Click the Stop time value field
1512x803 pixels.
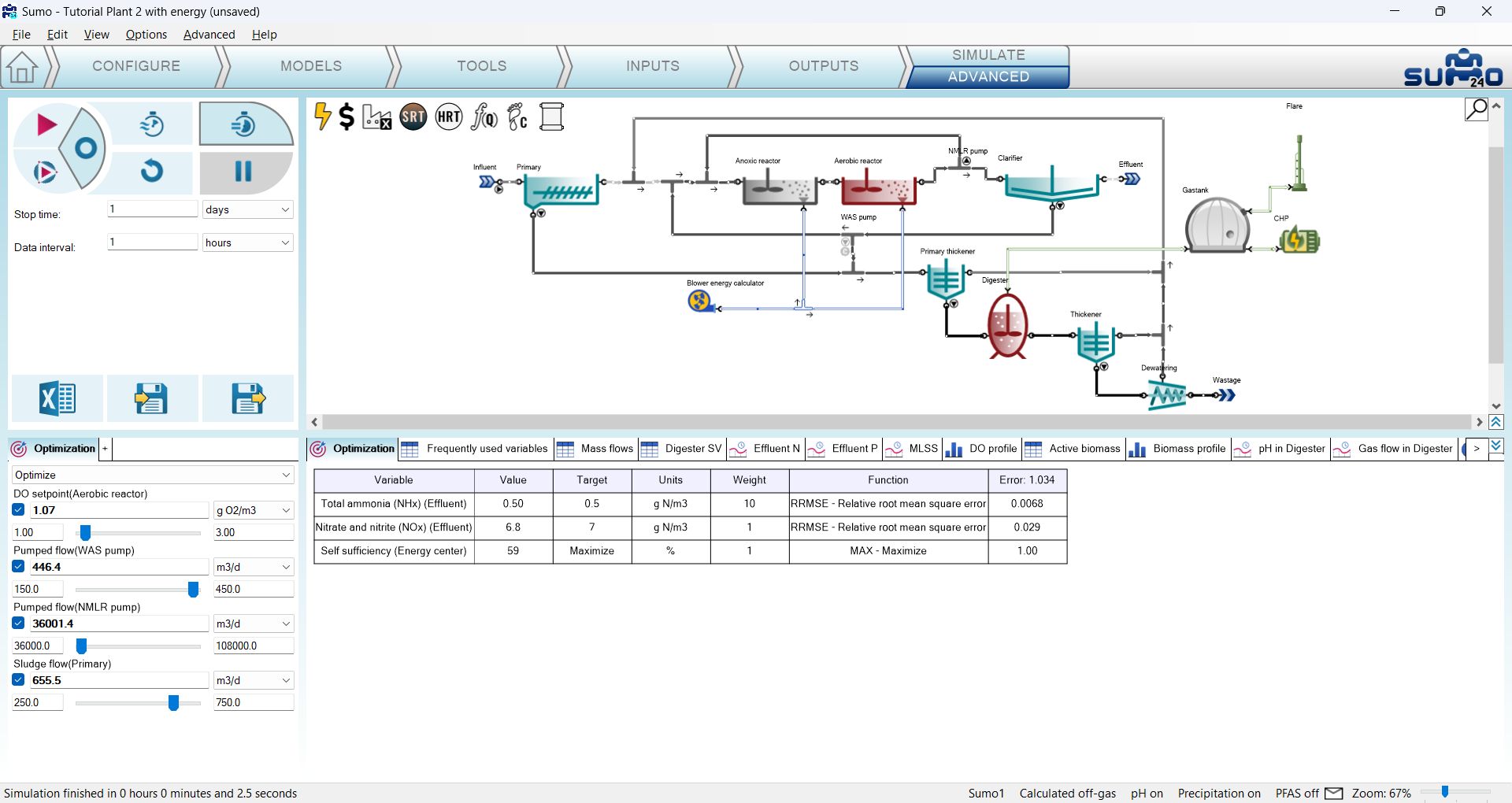pos(152,209)
